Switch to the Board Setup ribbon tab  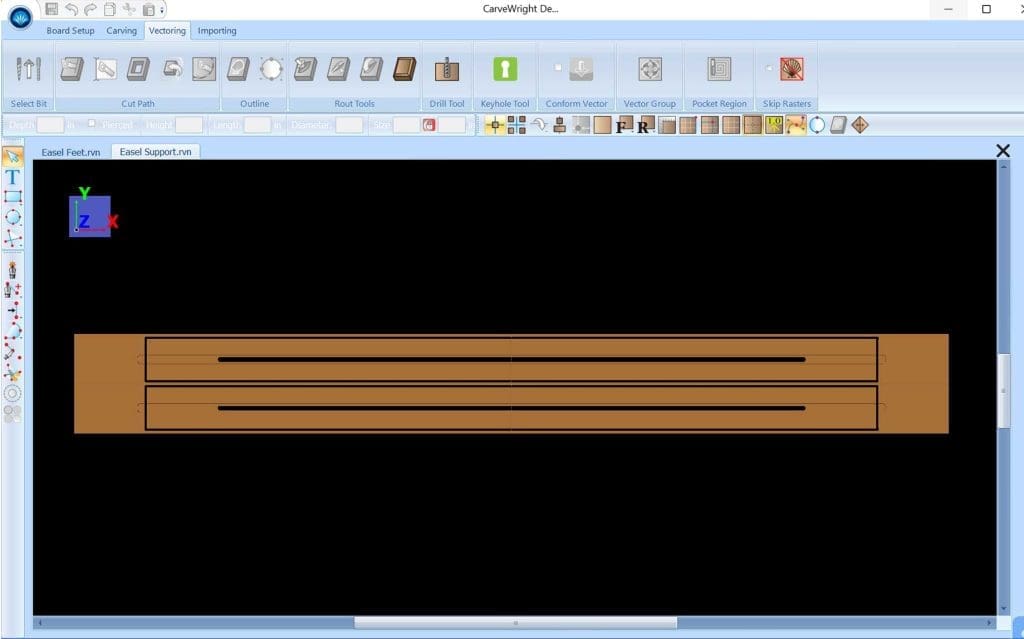(70, 31)
